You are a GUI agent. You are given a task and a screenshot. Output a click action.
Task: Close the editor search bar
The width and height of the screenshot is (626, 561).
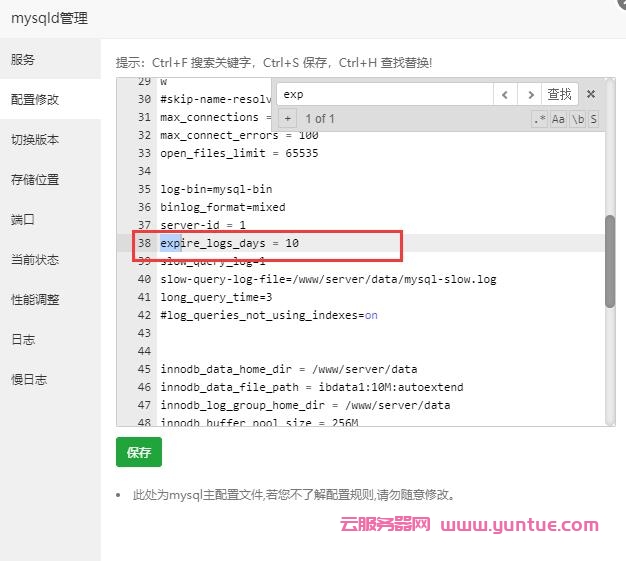(591, 94)
